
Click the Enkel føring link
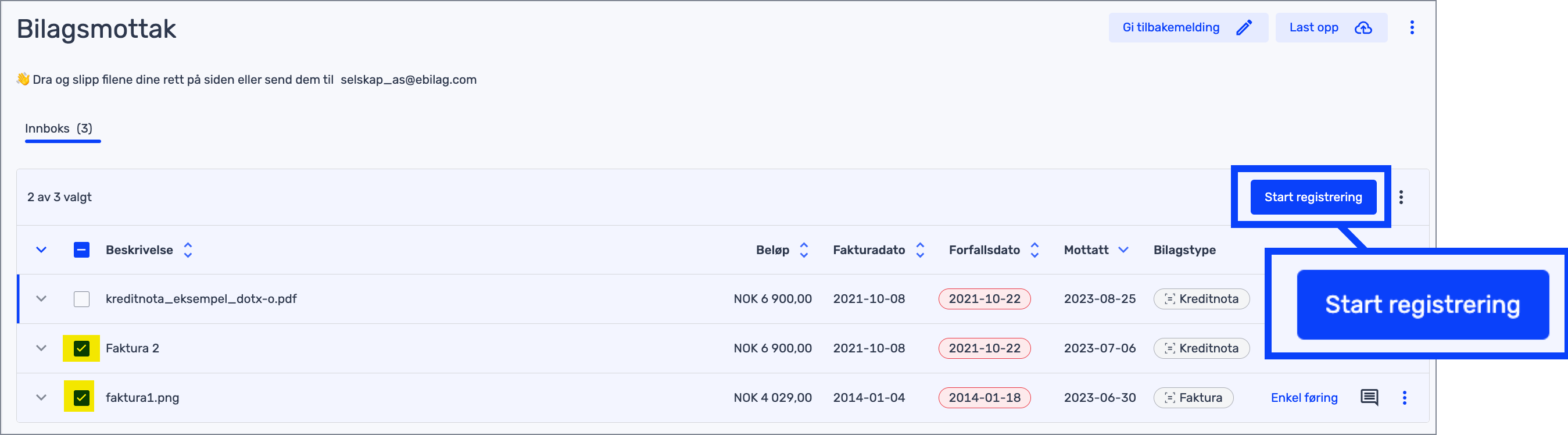pos(1304,398)
